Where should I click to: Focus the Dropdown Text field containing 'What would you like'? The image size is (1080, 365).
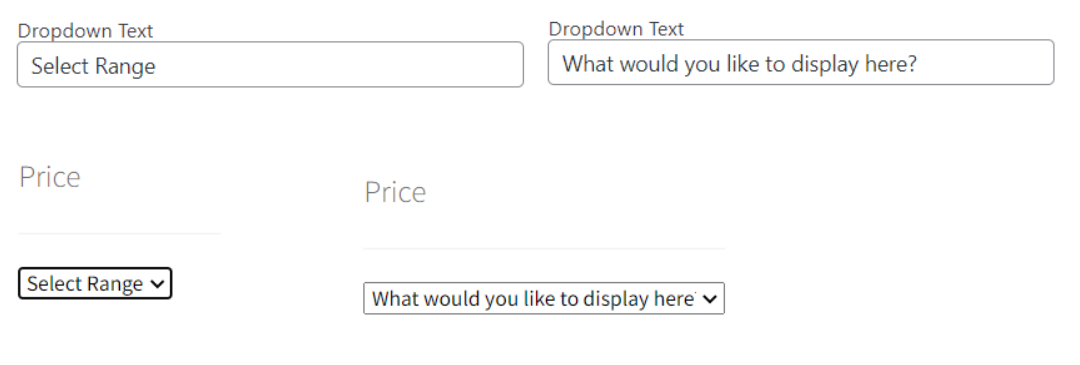pos(801,63)
